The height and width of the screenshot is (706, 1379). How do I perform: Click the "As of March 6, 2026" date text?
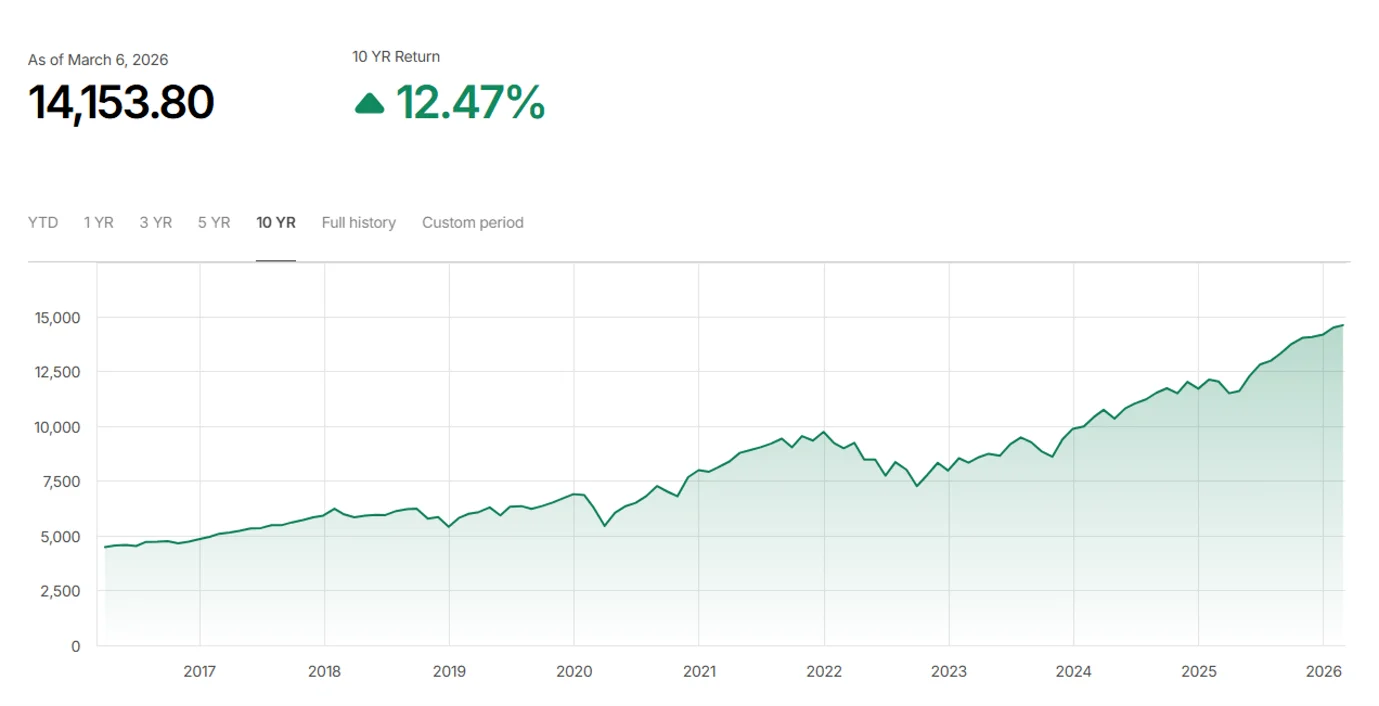pos(98,60)
